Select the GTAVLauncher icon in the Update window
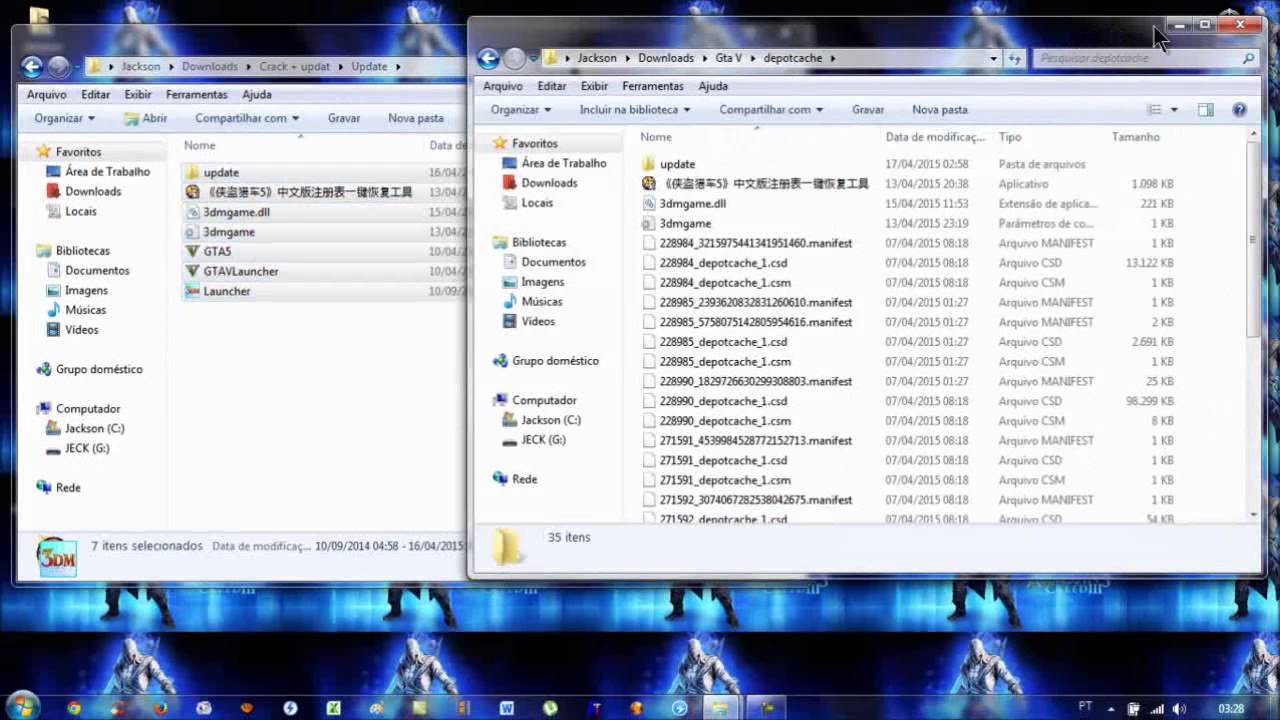 click(x=193, y=272)
